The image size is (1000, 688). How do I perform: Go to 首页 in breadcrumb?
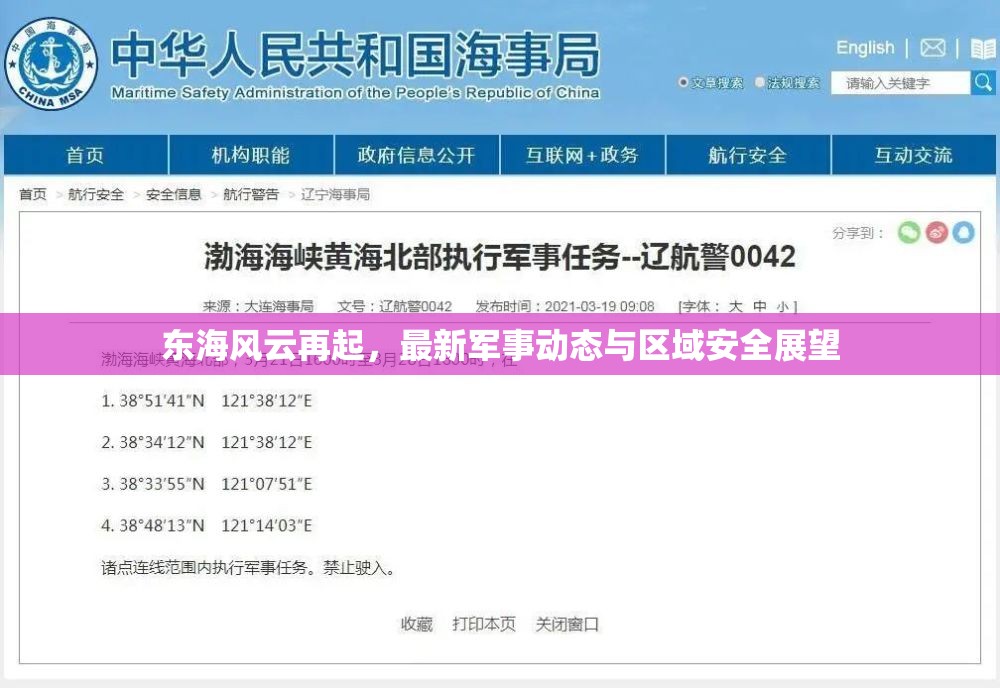[33, 194]
